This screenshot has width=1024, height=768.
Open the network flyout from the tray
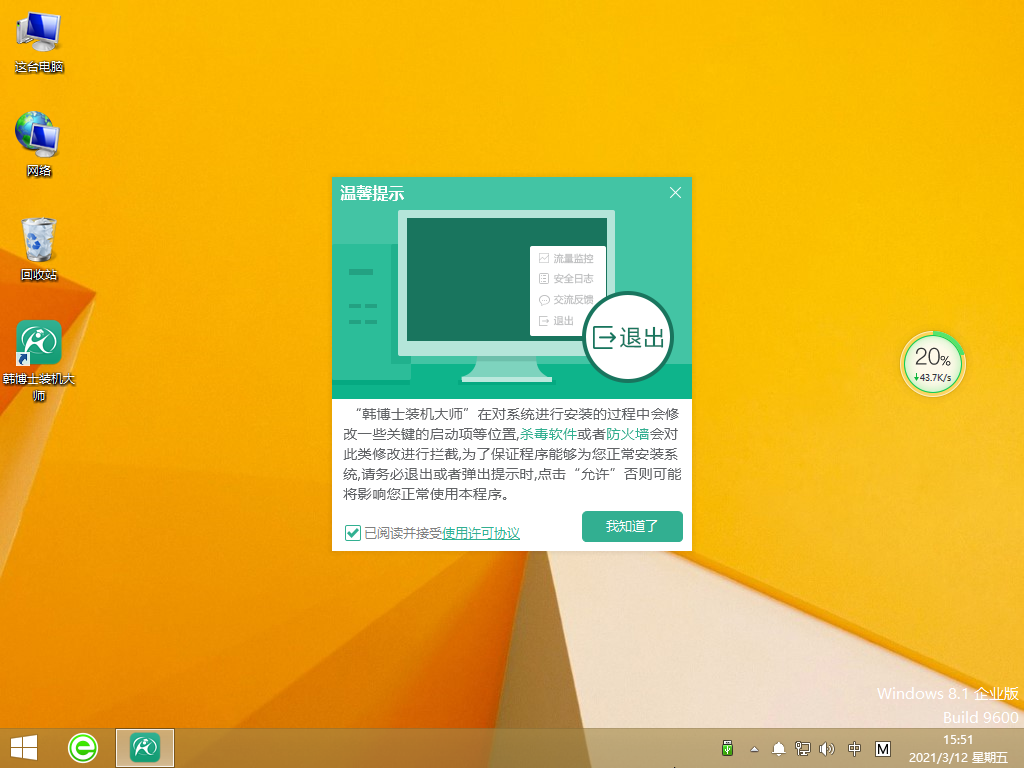click(x=801, y=747)
